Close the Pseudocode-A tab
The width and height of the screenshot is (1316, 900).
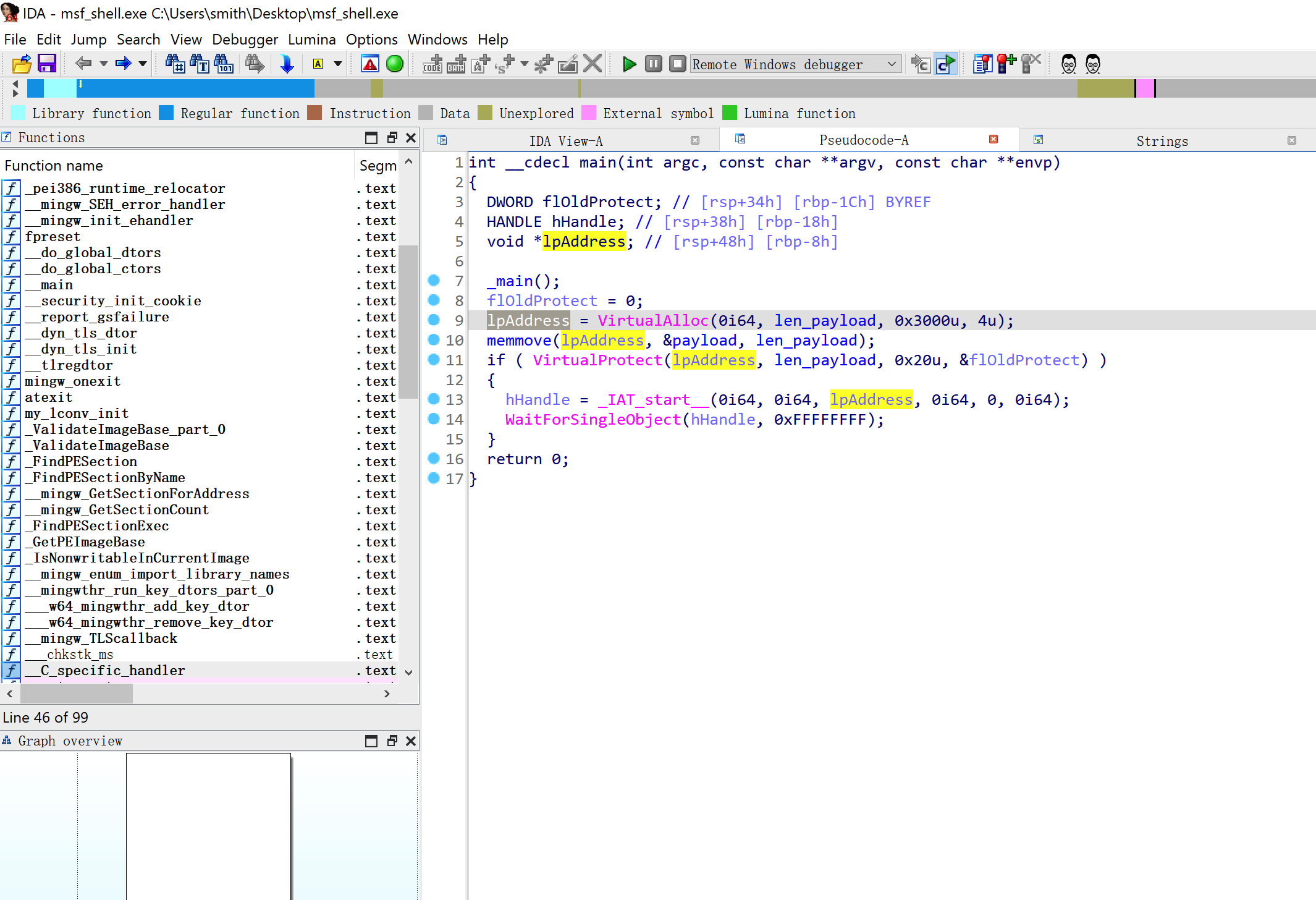(993, 139)
